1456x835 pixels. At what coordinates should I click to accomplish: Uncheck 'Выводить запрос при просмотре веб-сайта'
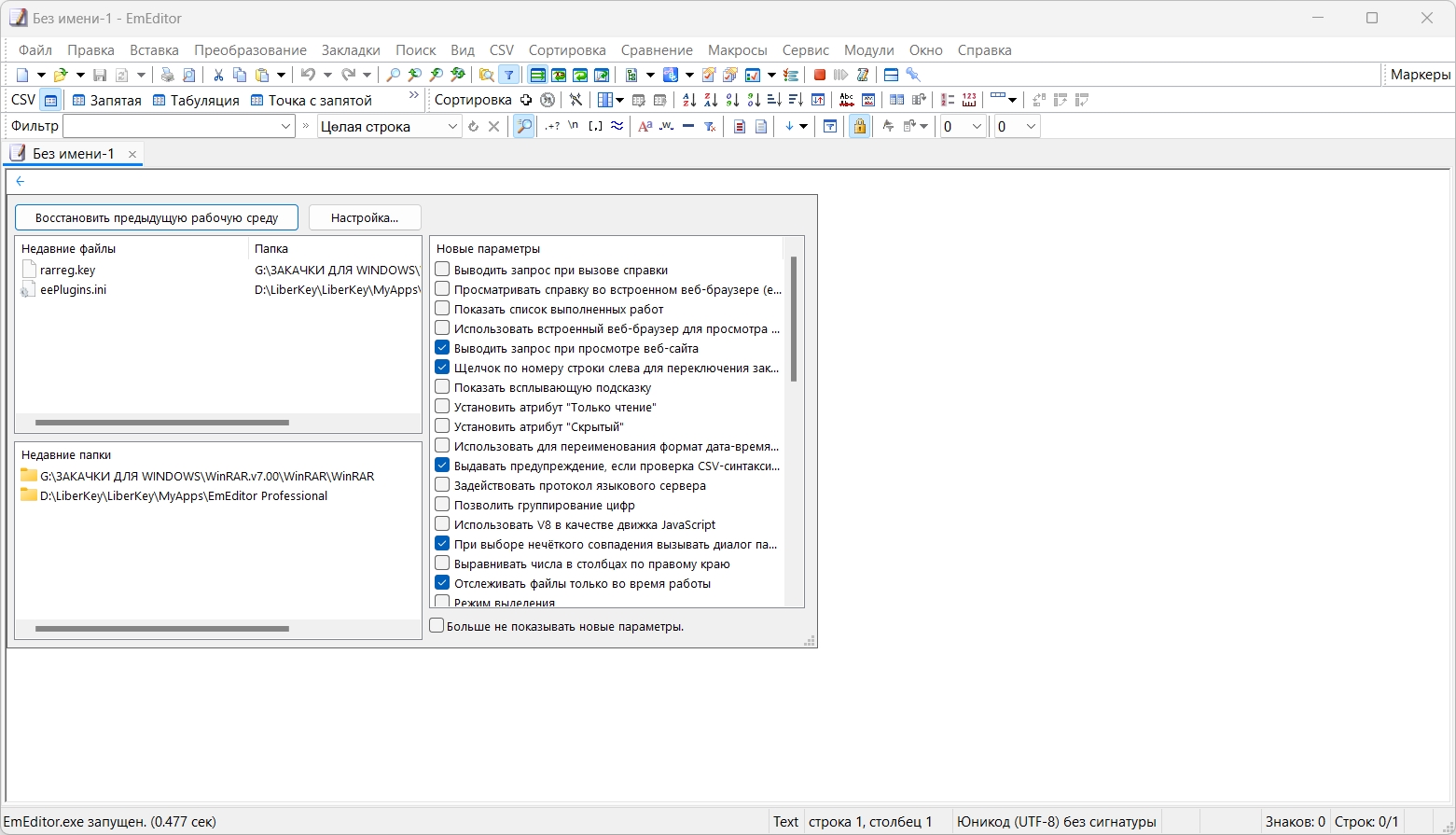[443, 348]
